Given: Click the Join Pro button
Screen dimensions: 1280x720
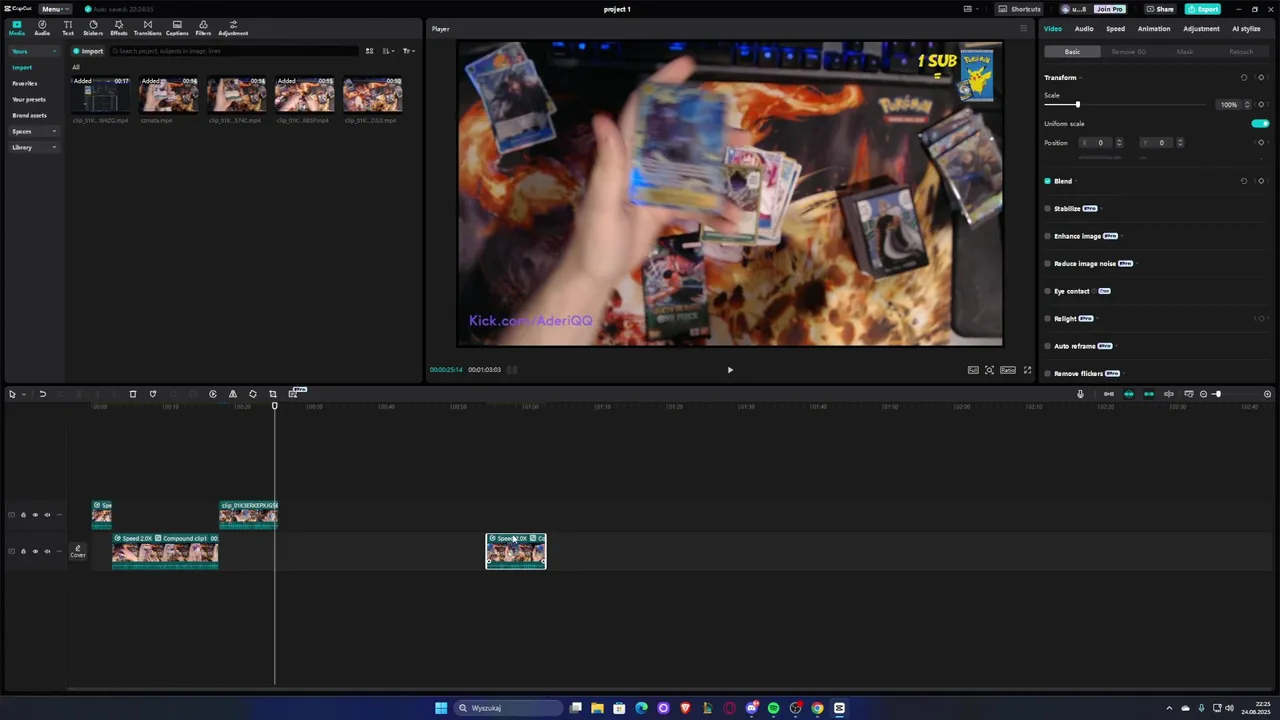Looking at the screenshot, I should (x=1109, y=9).
